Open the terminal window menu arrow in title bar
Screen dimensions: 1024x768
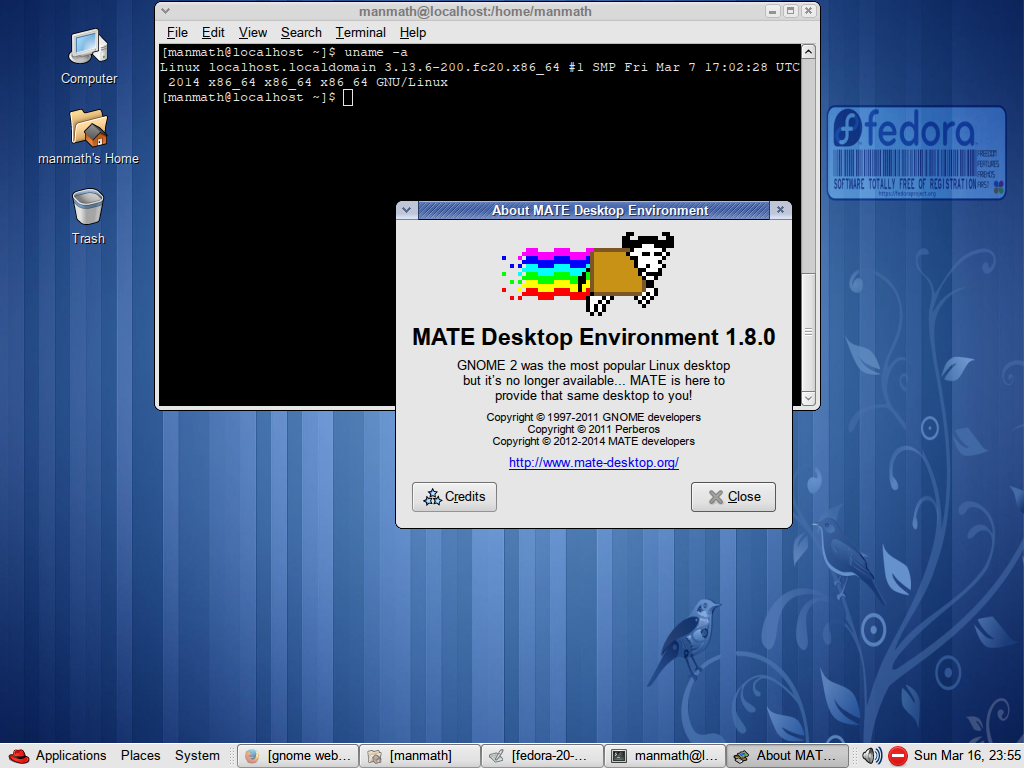click(166, 11)
